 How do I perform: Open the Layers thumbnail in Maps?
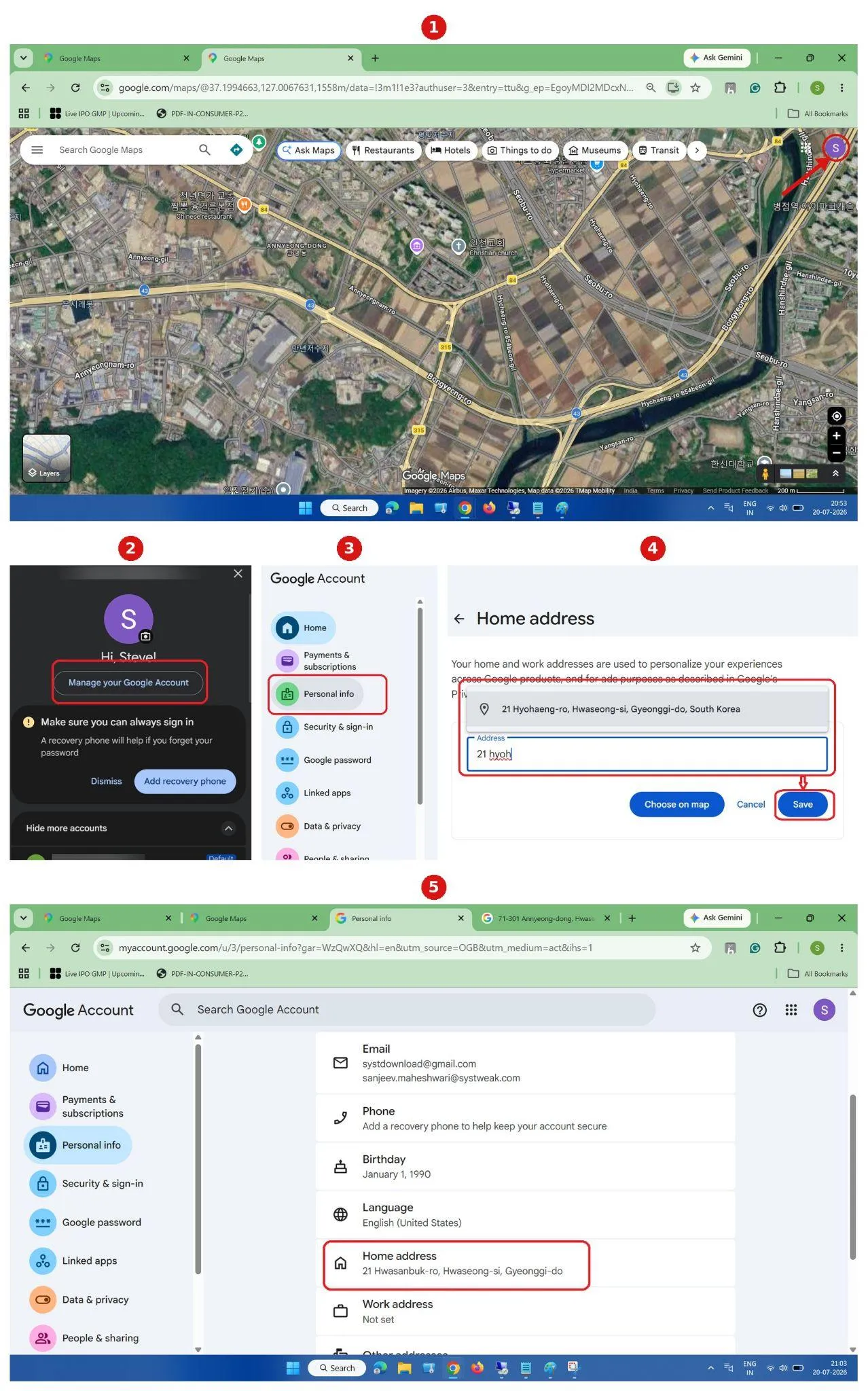pyautogui.click(x=47, y=458)
